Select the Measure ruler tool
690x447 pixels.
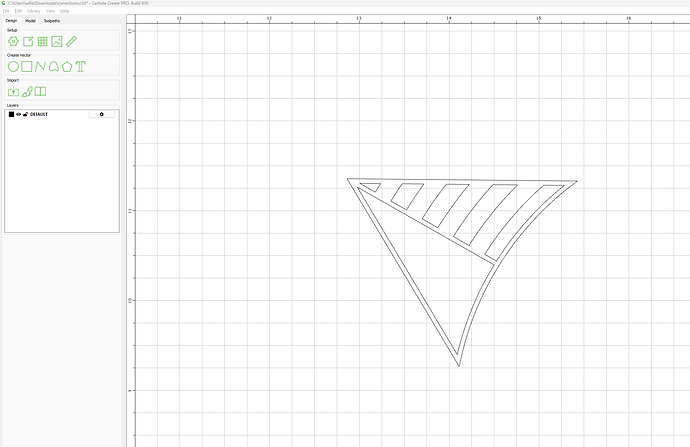coord(72,41)
